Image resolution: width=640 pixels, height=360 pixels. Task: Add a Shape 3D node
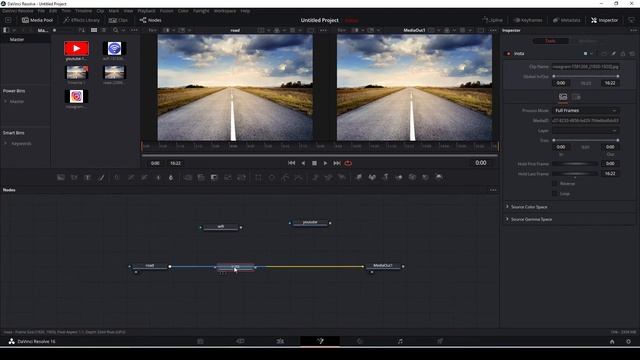372,178
